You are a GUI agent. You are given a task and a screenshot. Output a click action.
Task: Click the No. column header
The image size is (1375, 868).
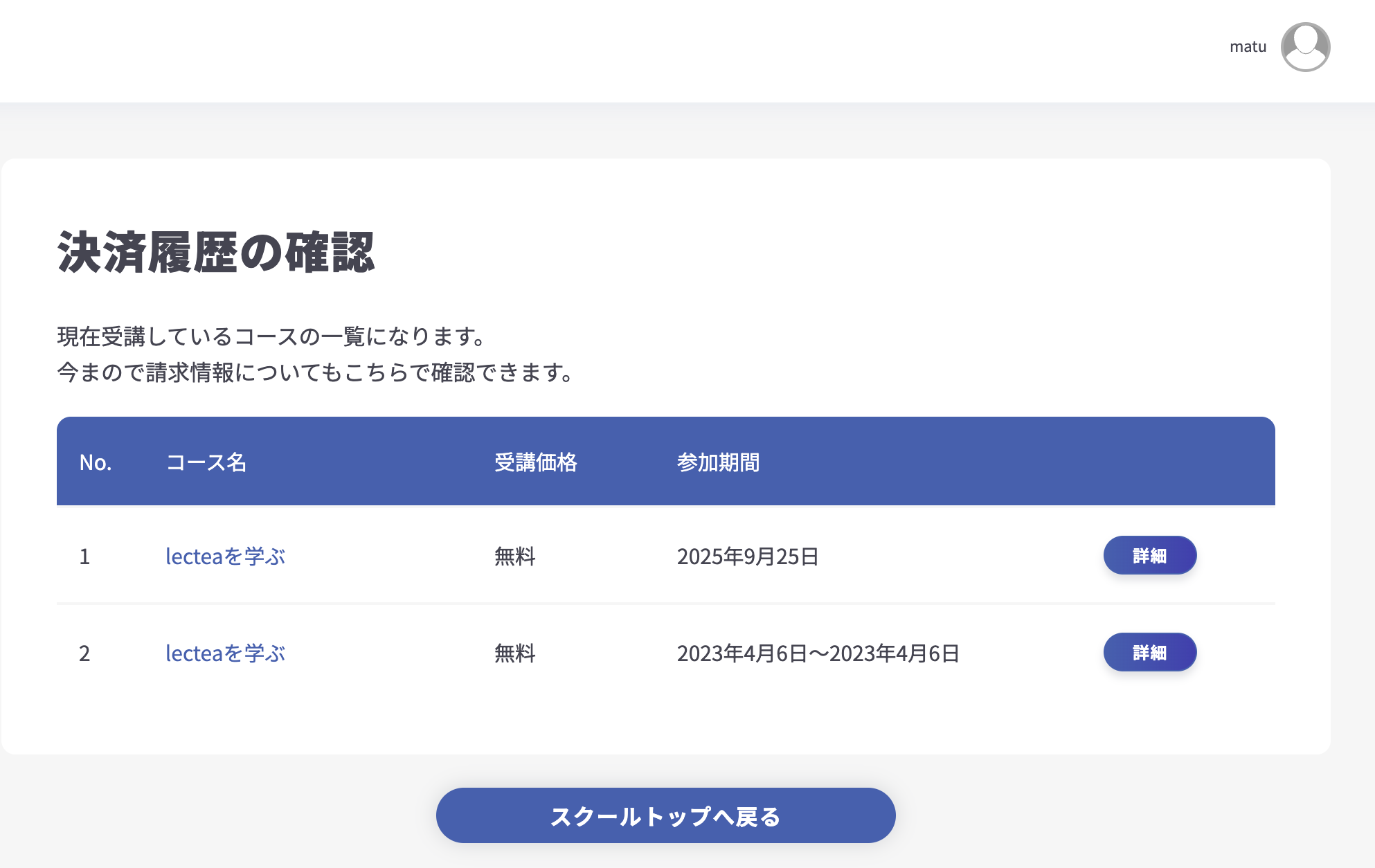tap(95, 462)
